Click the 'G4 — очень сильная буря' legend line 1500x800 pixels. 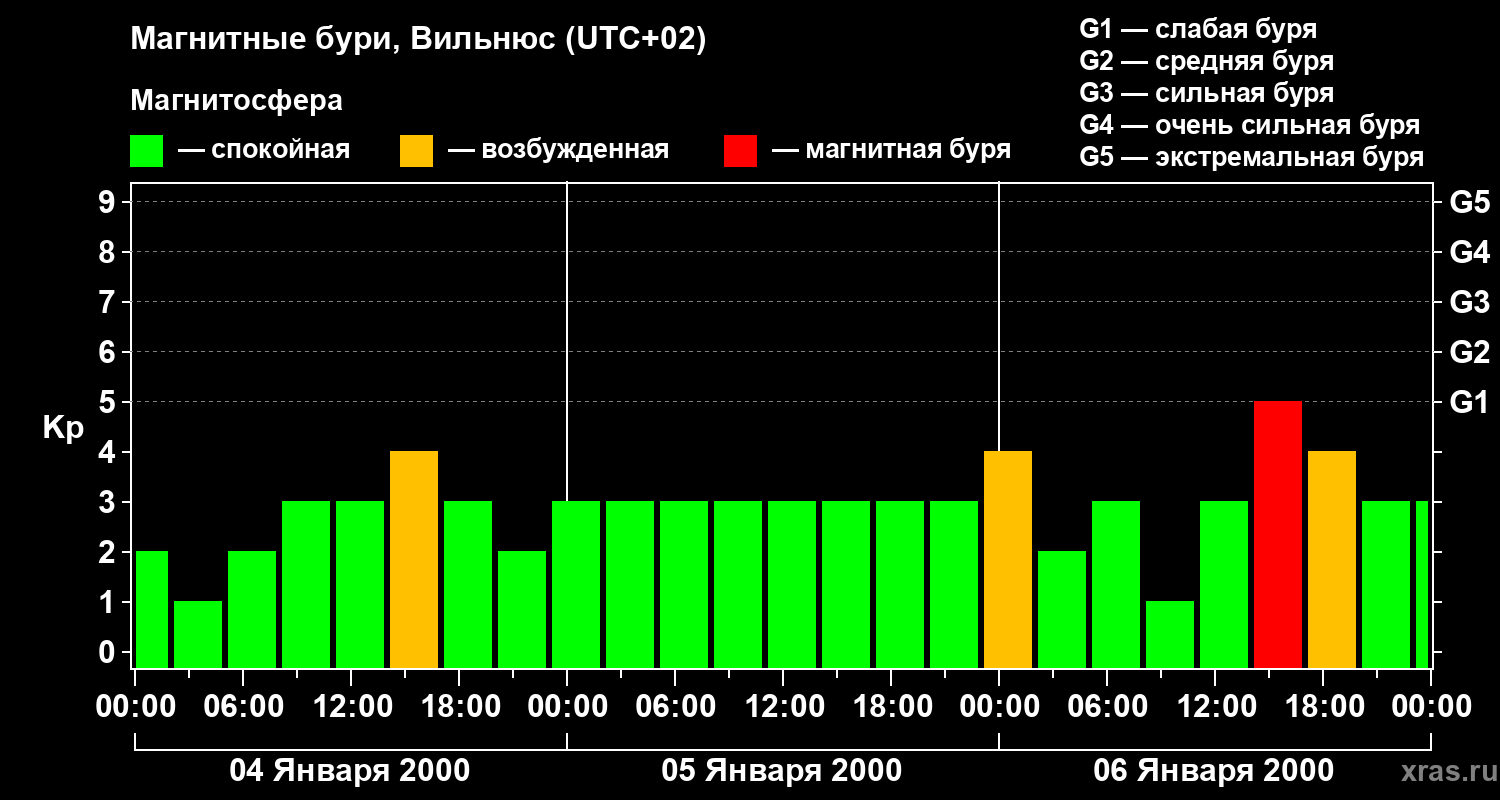1250,125
